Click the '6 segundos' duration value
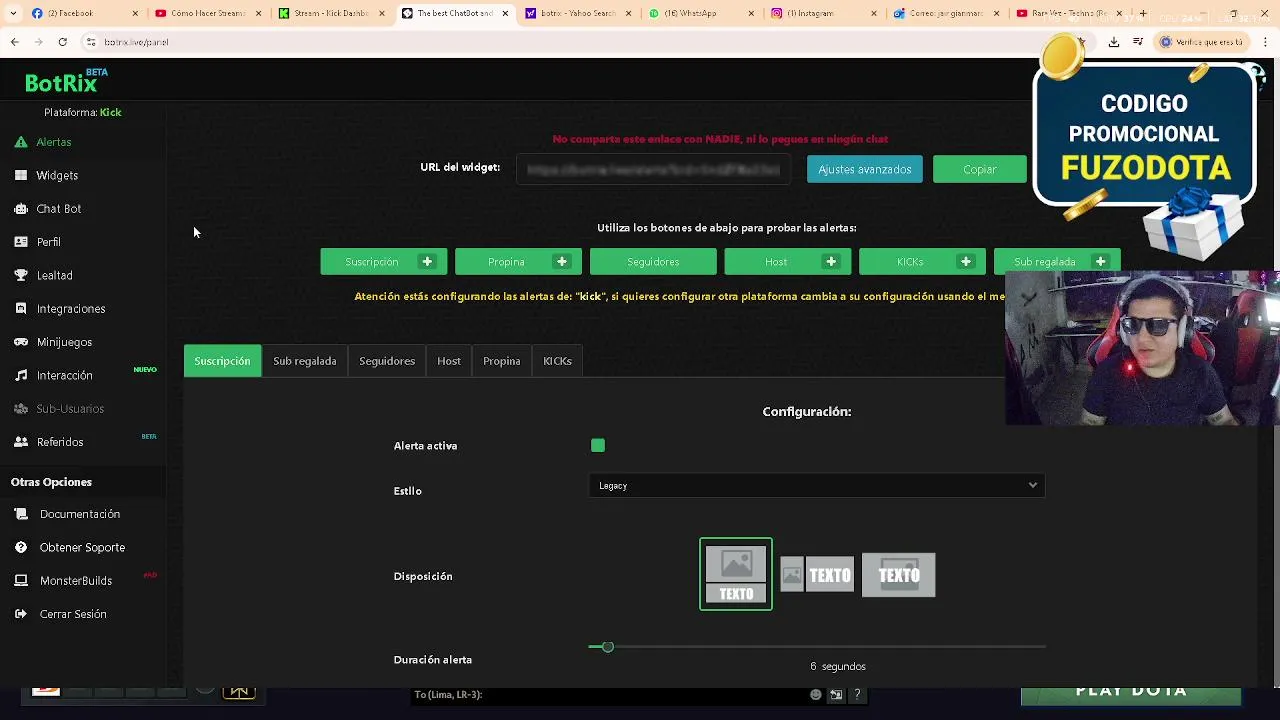The height and width of the screenshot is (720, 1280). [x=838, y=666]
